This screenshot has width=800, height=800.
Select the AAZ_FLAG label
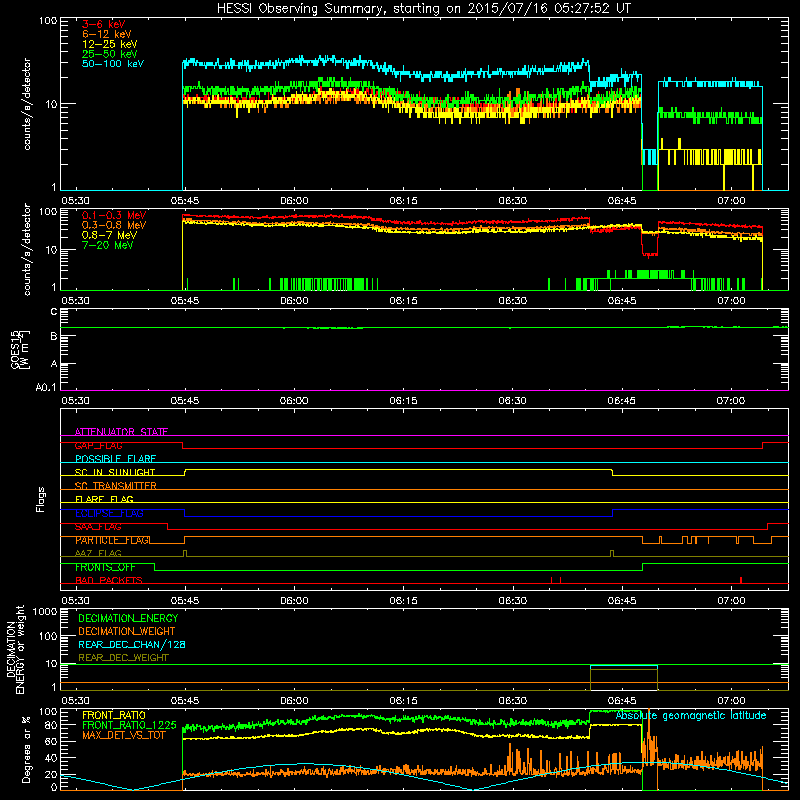click(98, 553)
